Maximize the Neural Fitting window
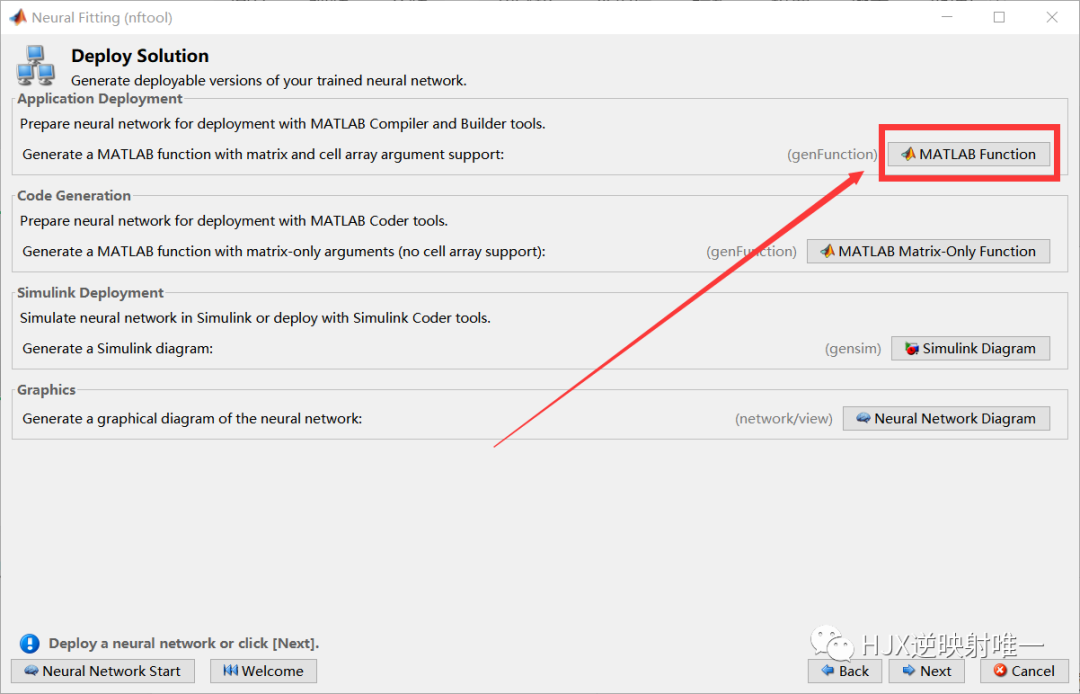 (x=999, y=17)
